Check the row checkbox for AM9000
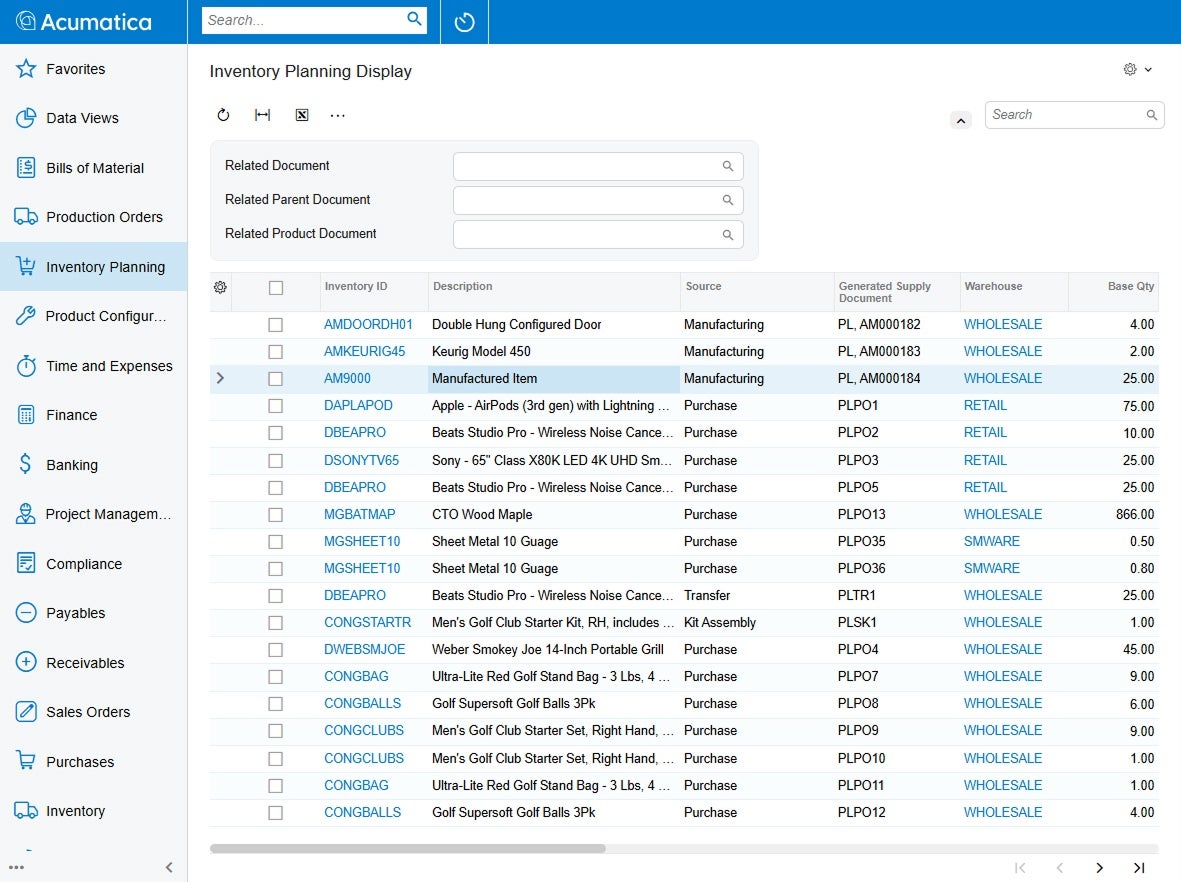The height and width of the screenshot is (882, 1181). coord(276,378)
